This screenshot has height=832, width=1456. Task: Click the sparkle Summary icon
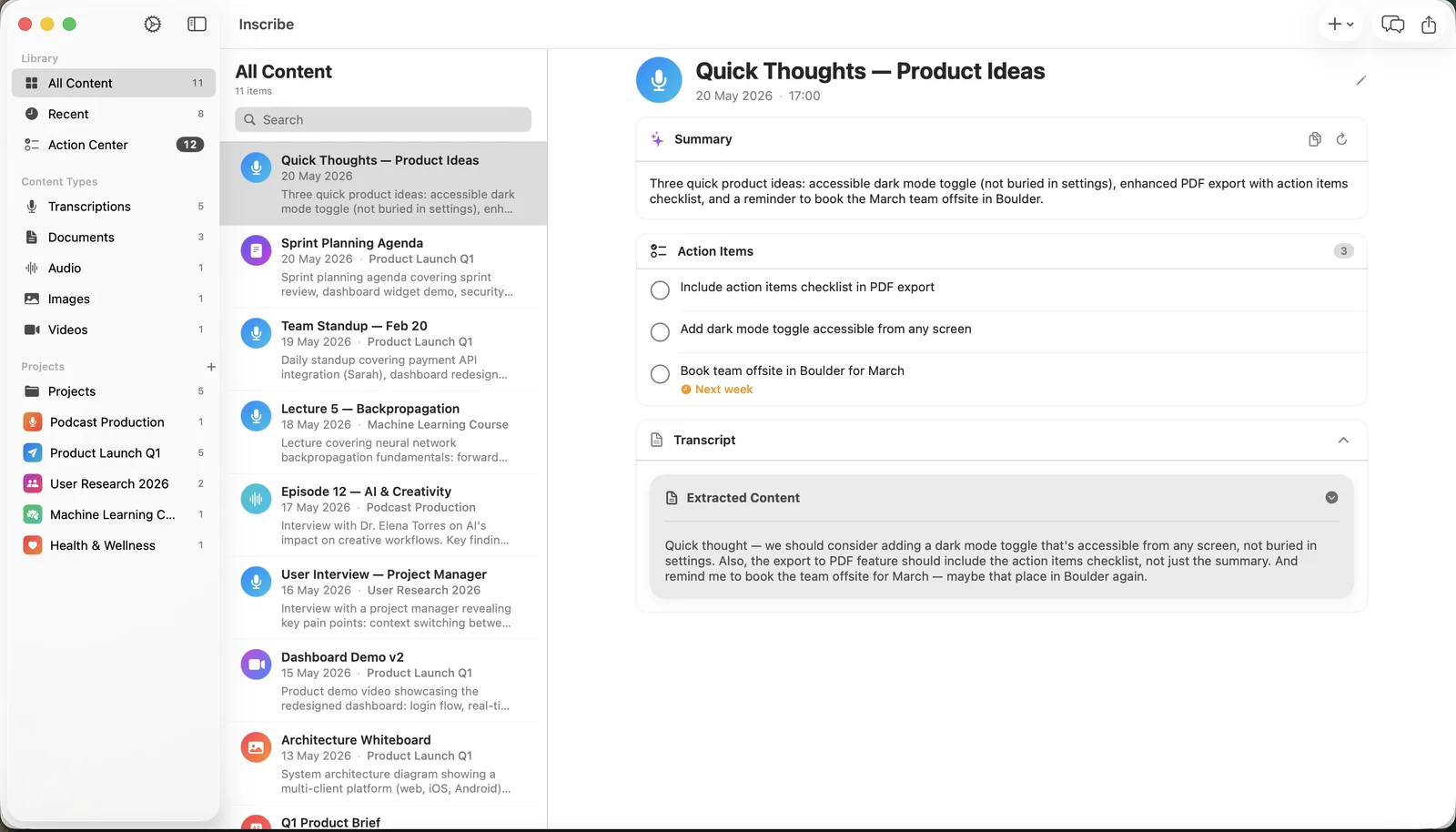pos(657,139)
